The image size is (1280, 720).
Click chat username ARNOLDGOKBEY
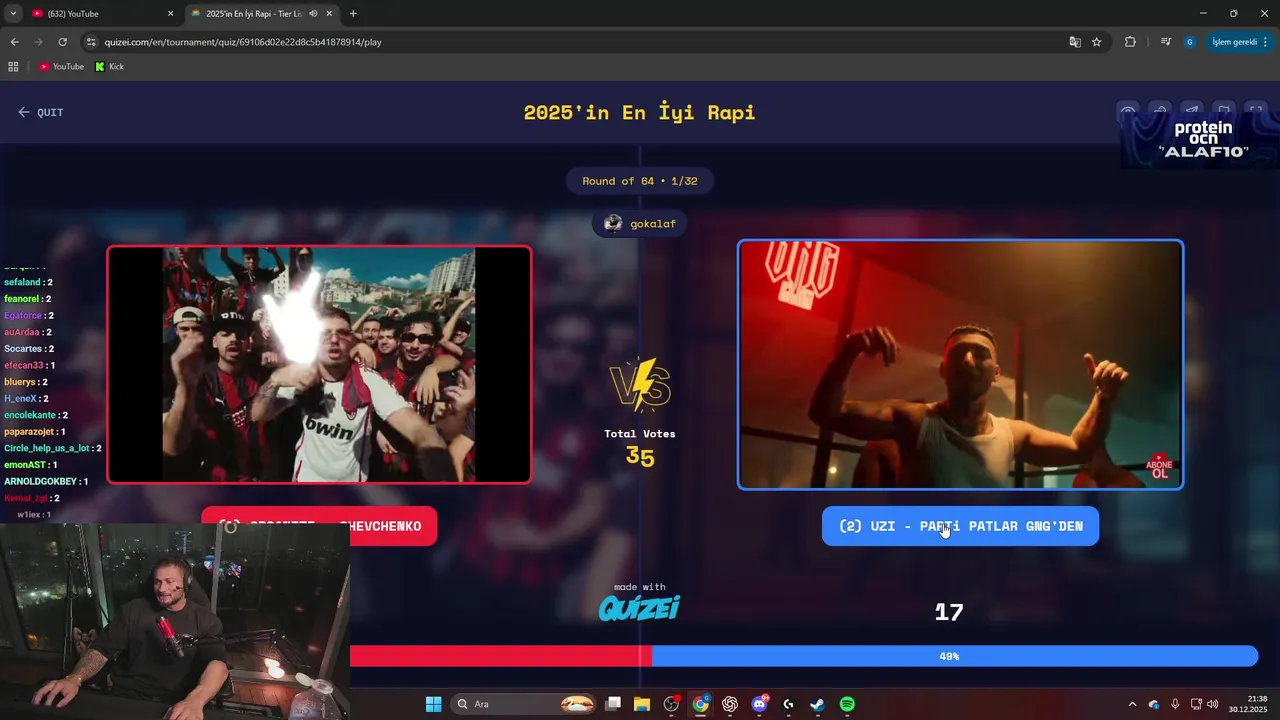41,481
